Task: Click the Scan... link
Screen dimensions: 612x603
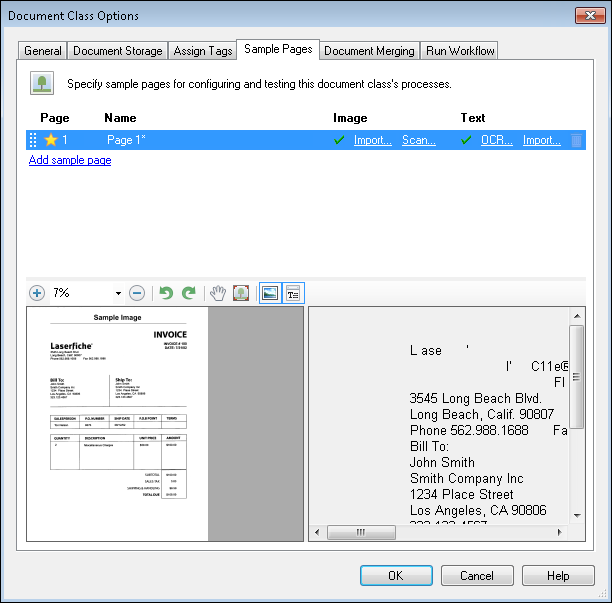Action: tap(419, 140)
